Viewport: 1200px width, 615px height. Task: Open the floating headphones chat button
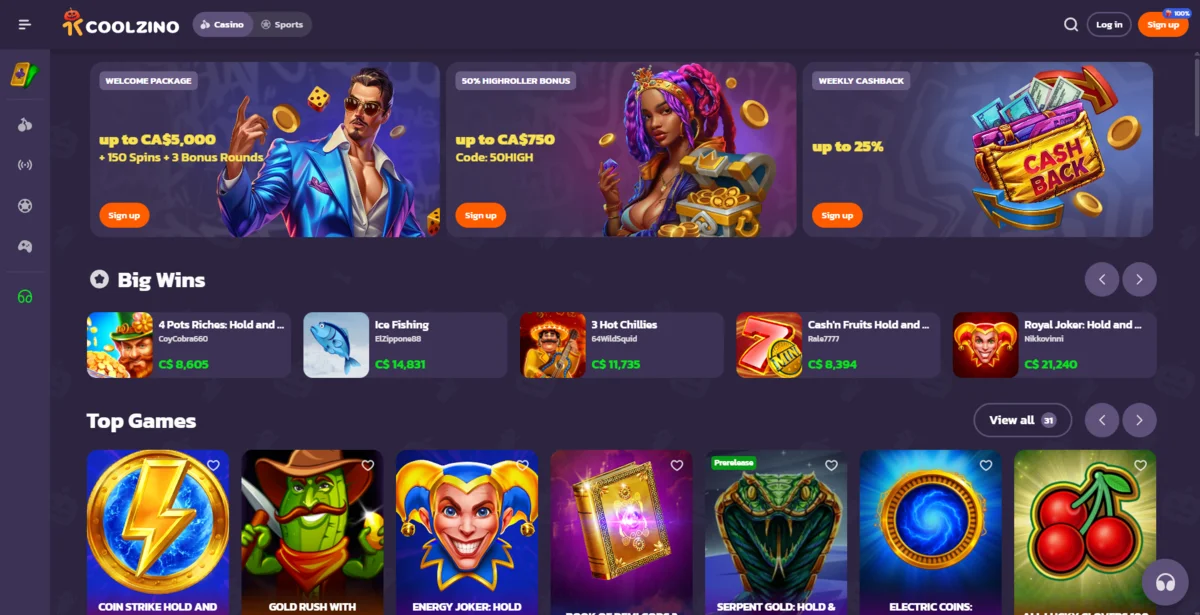point(1164,583)
